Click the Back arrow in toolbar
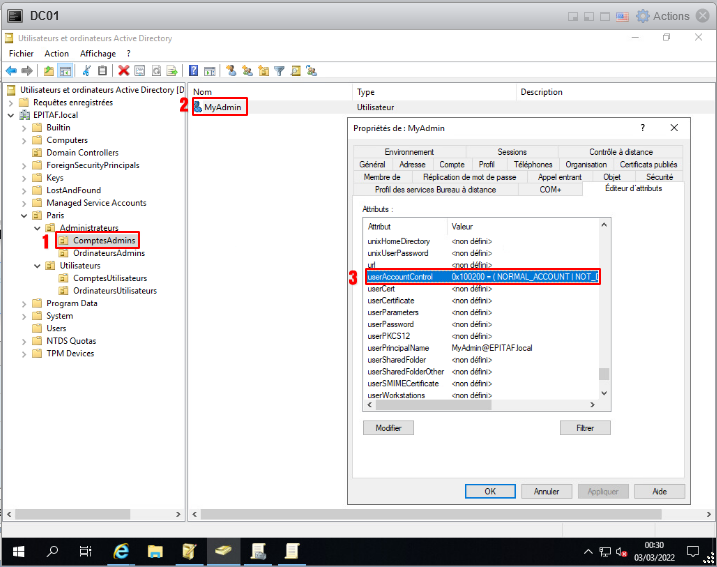Viewport: 717px width, 567px height. tap(12, 71)
